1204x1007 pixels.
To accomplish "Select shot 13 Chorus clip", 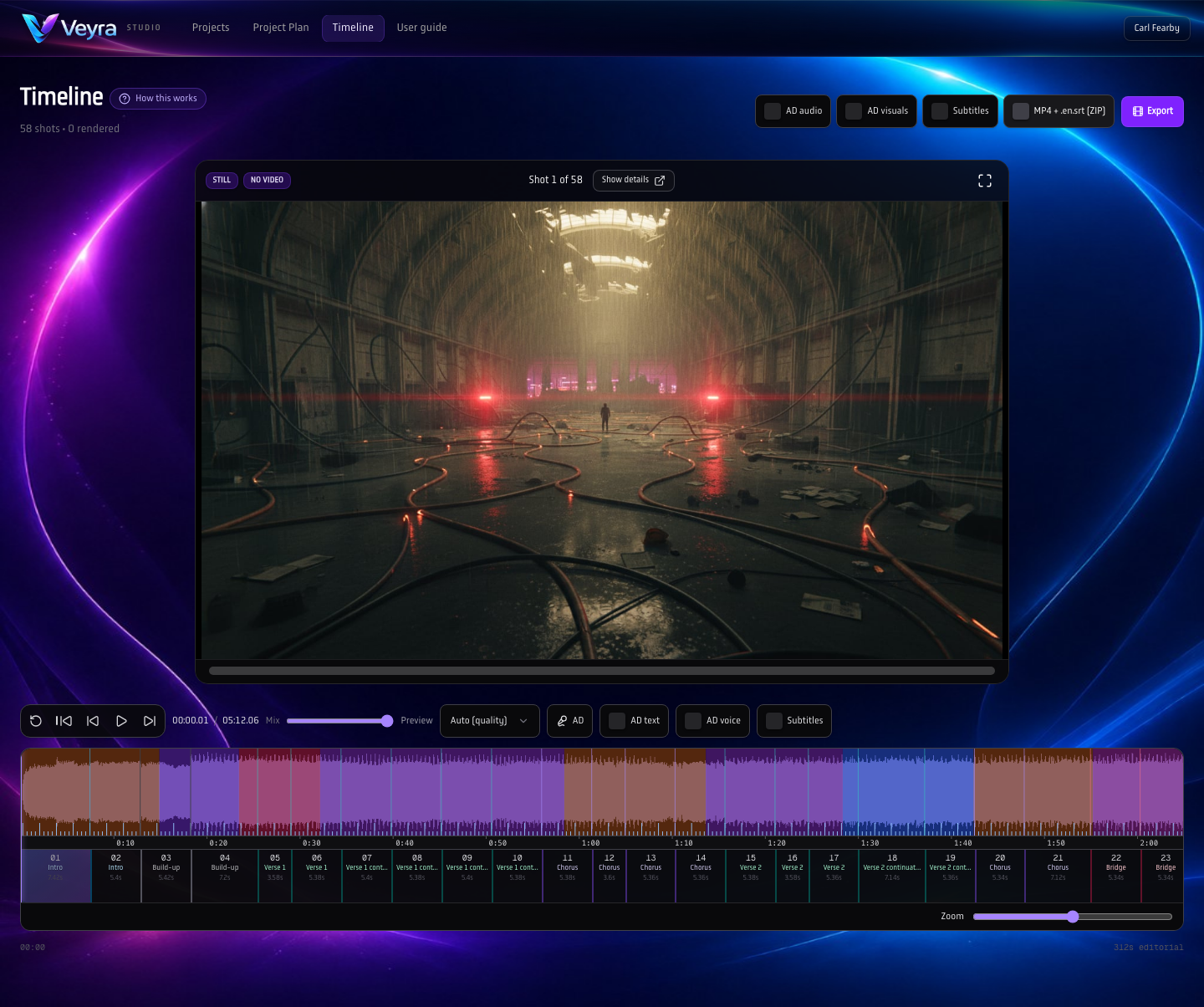I will click(650, 876).
